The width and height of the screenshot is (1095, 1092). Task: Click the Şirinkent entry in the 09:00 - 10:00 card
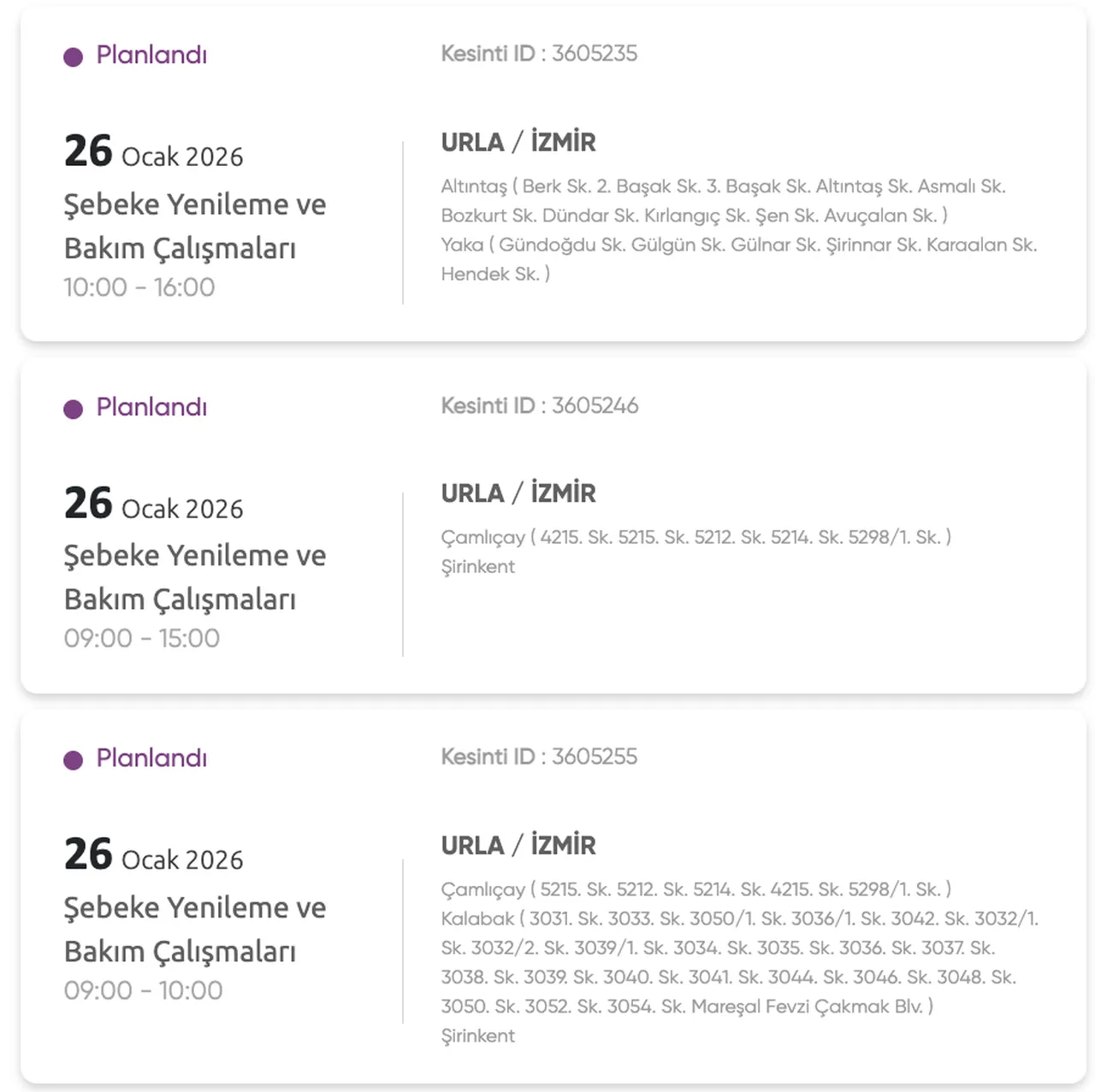coord(478,1036)
